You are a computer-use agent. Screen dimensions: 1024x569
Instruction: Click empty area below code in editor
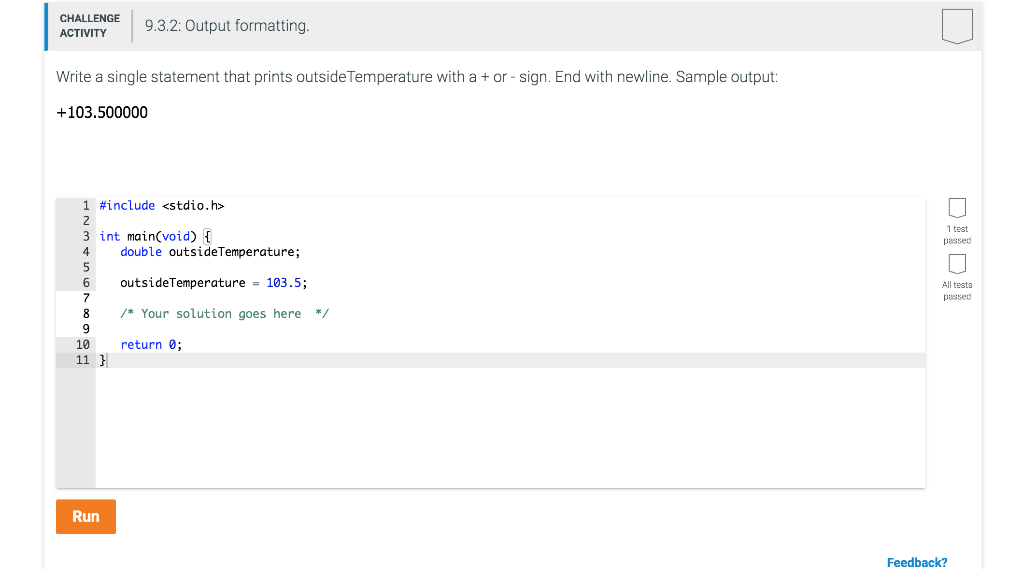pyautogui.click(x=509, y=428)
